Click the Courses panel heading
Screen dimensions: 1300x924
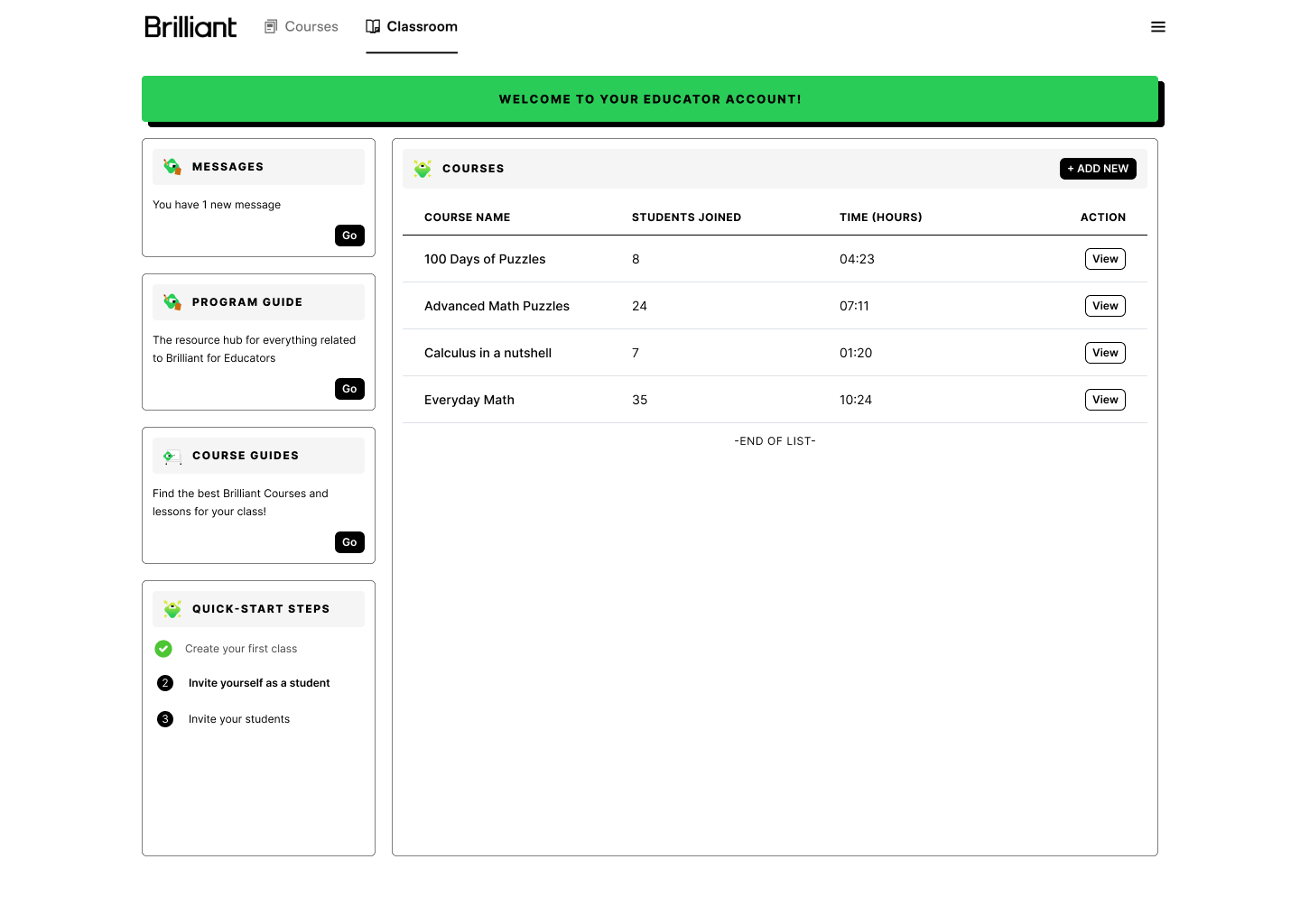pos(473,169)
